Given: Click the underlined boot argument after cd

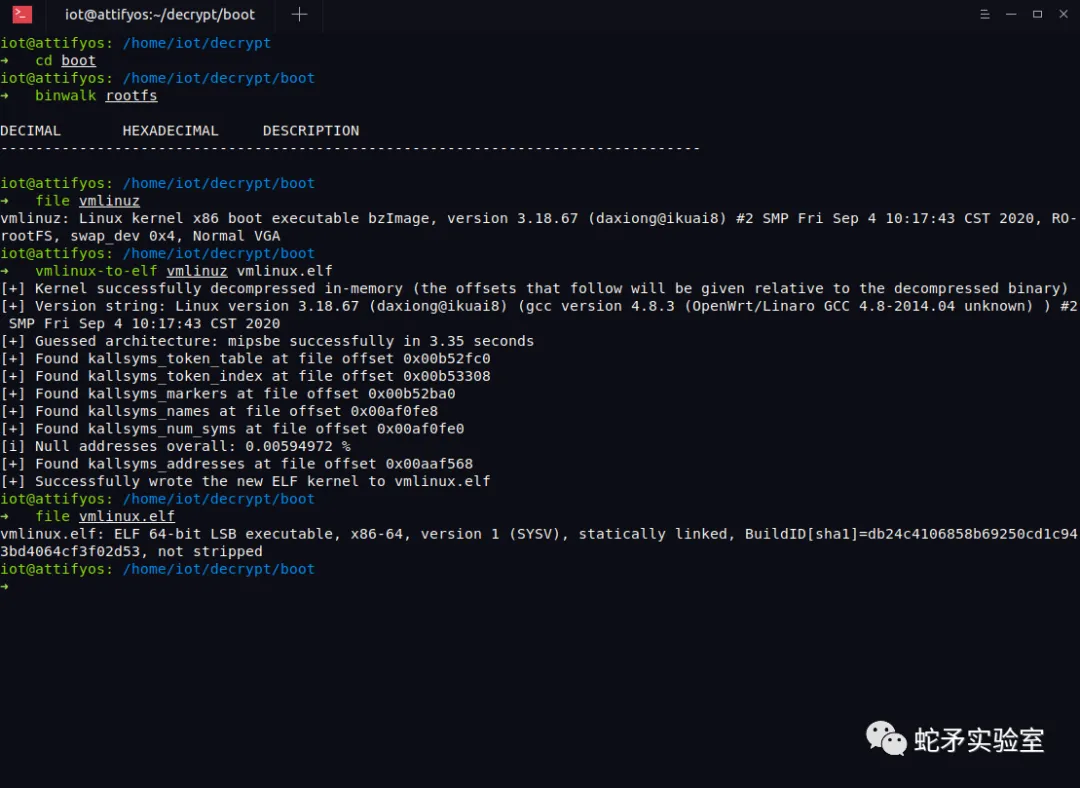Looking at the screenshot, I should coord(78,60).
